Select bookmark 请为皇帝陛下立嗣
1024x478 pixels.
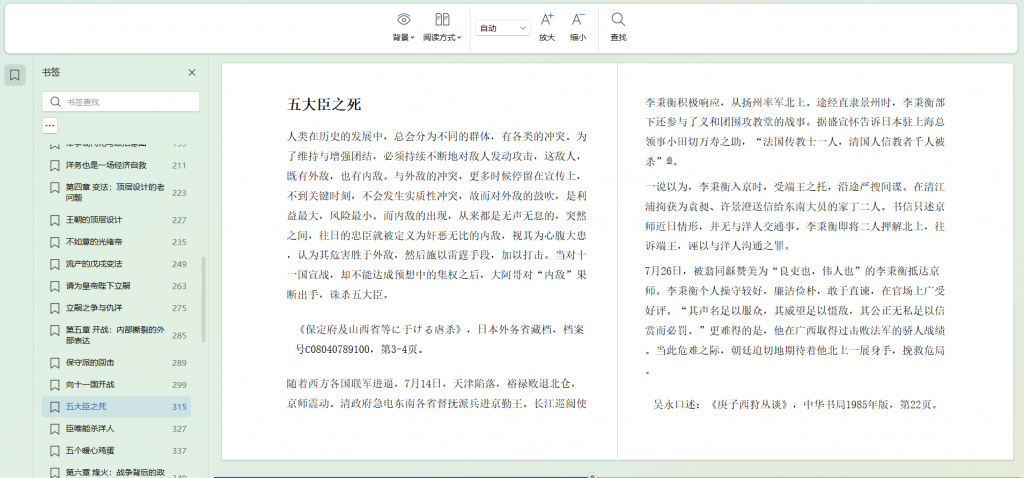pyautogui.click(x=98, y=286)
